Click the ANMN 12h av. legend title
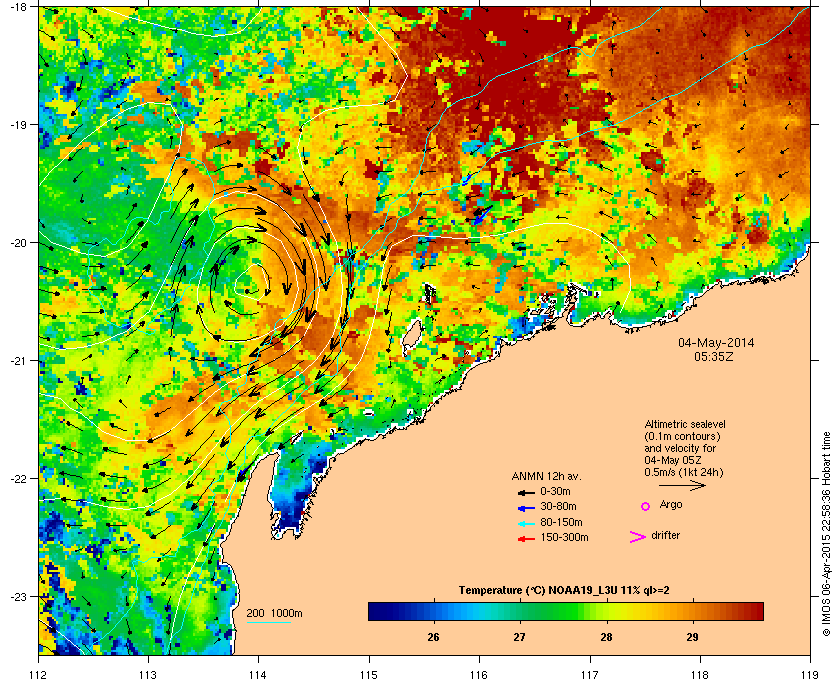 [546, 476]
